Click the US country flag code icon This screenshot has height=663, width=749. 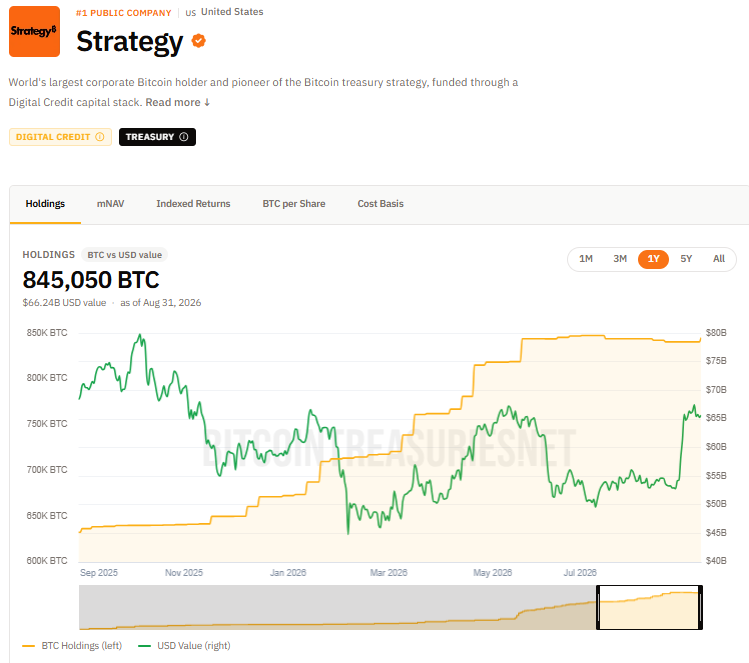point(191,13)
